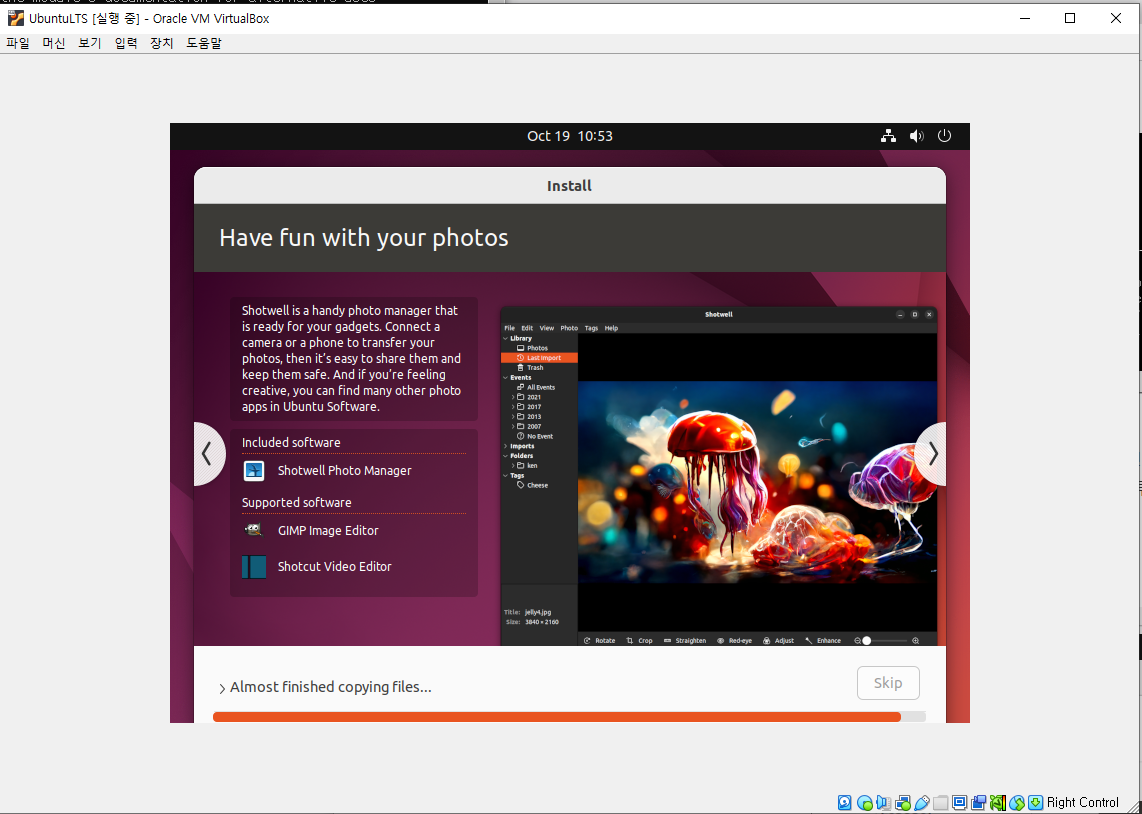The image size is (1142, 814).
Task: Click the GIMP Image Editor icon
Action: 254,531
